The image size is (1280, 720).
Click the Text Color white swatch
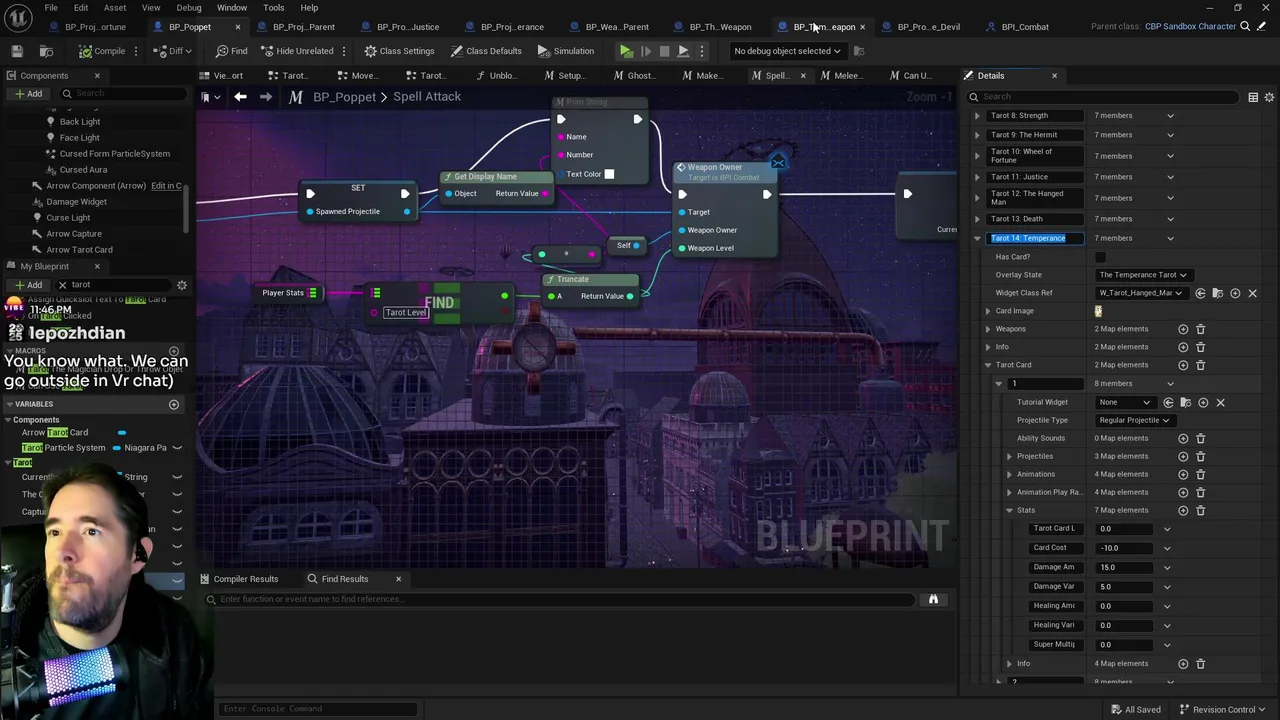609,174
